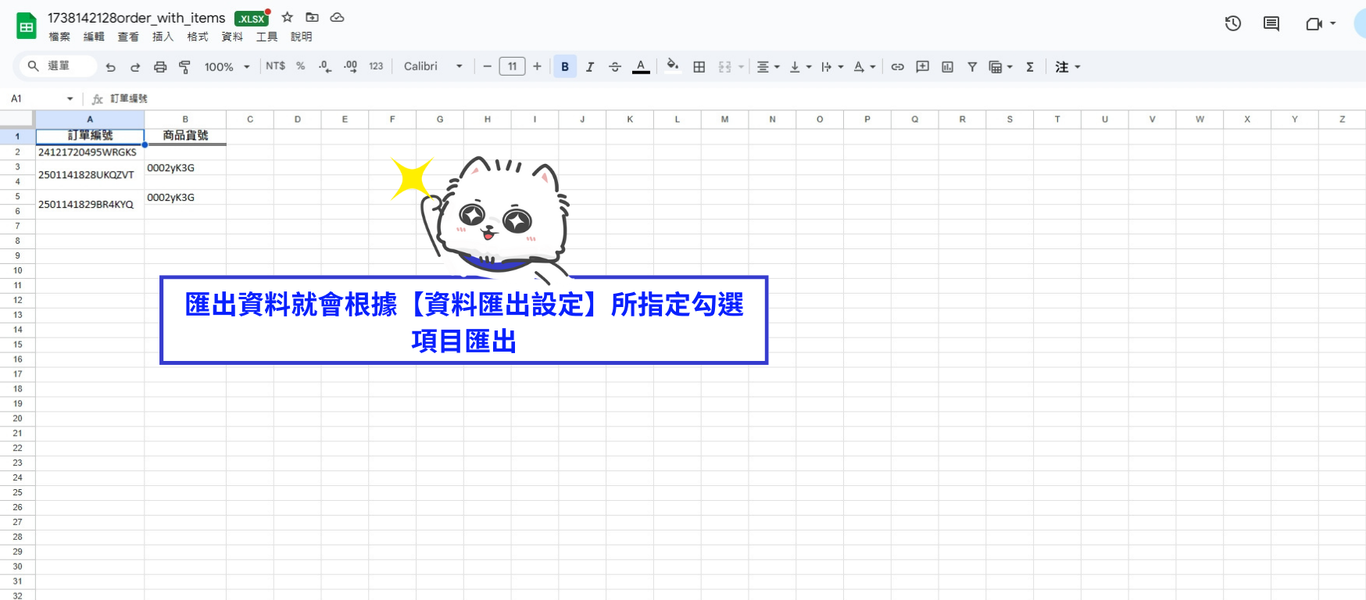1366x600 pixels.
Task: Format the cell as percent
Action: 300,67
